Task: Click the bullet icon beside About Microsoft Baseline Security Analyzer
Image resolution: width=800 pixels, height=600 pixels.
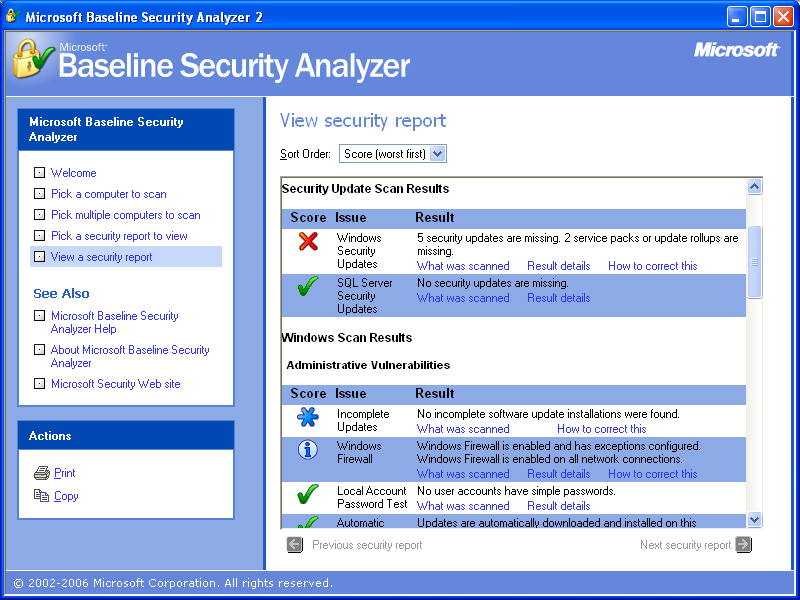Action: (39, 350)
